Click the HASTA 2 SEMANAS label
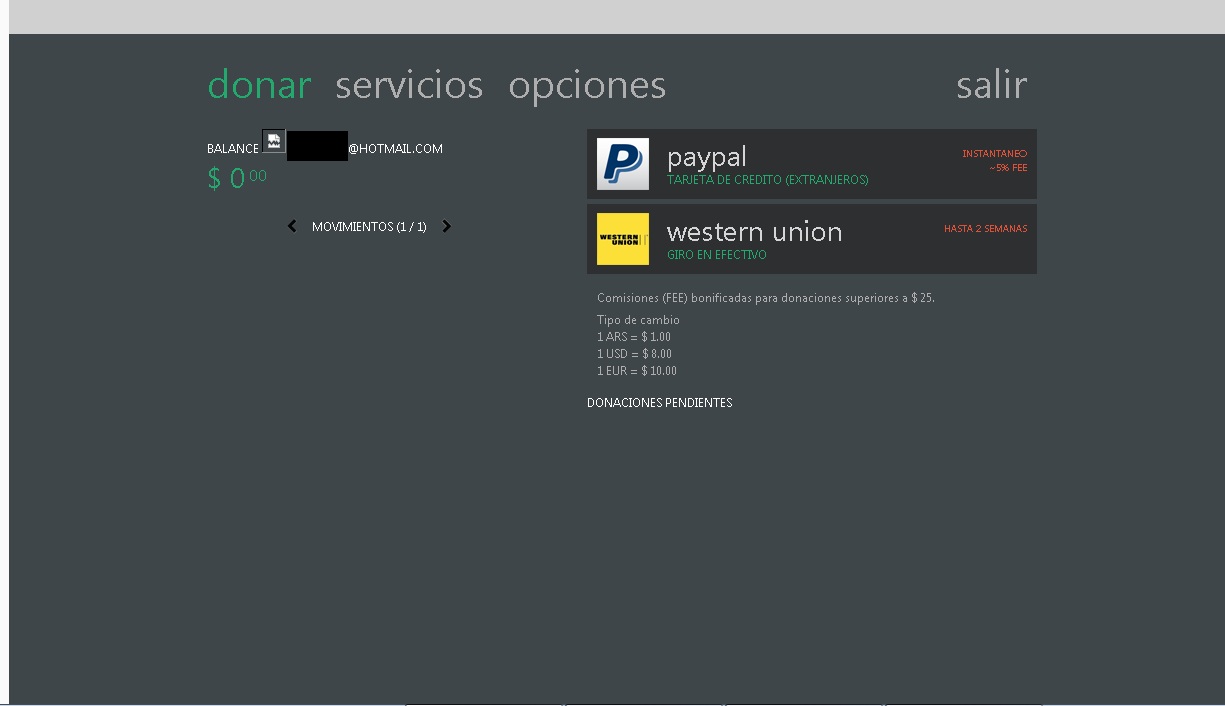1225x706 pixels. [985, 229]
